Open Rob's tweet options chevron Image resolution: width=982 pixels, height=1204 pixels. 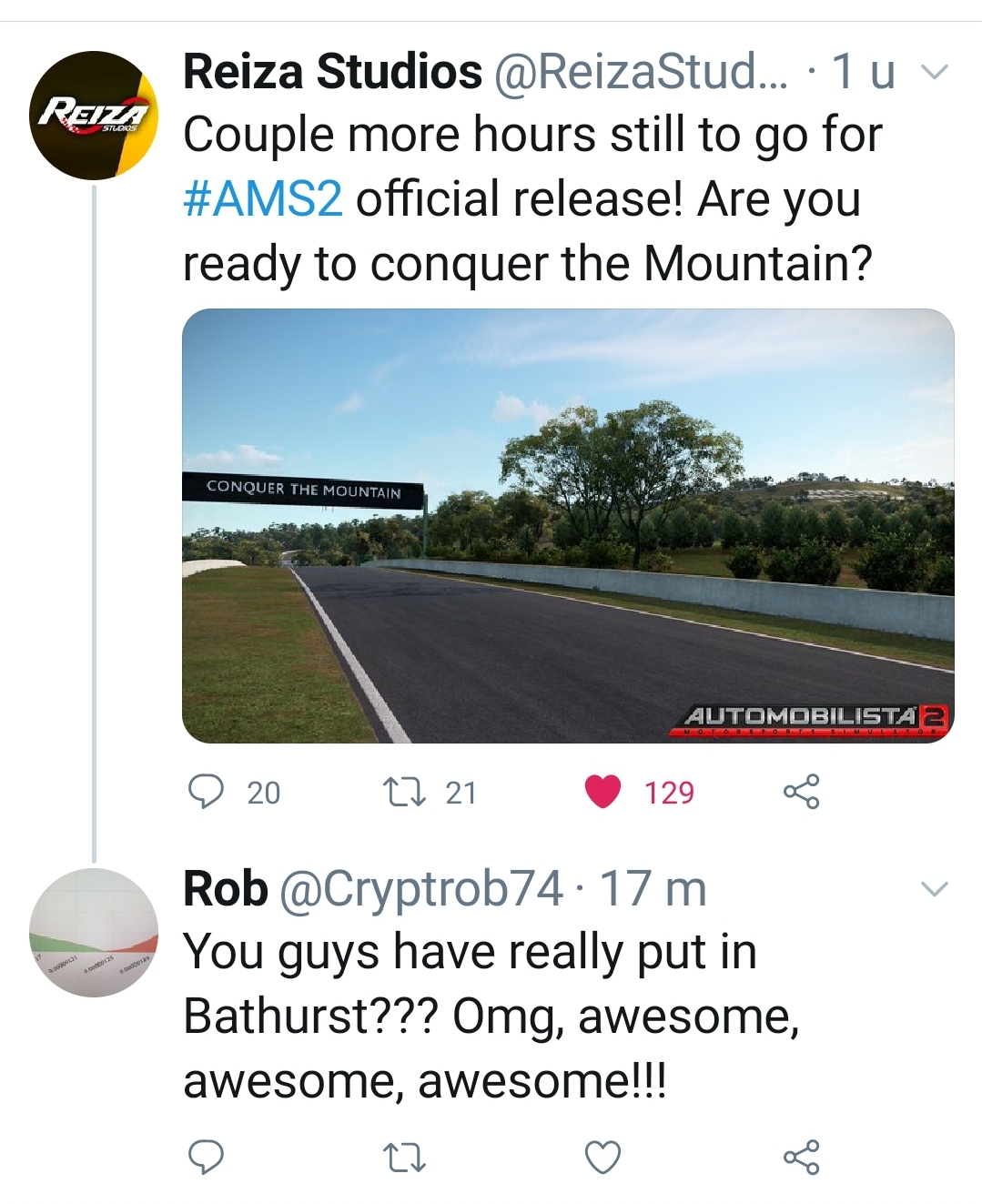click(935, 889)
